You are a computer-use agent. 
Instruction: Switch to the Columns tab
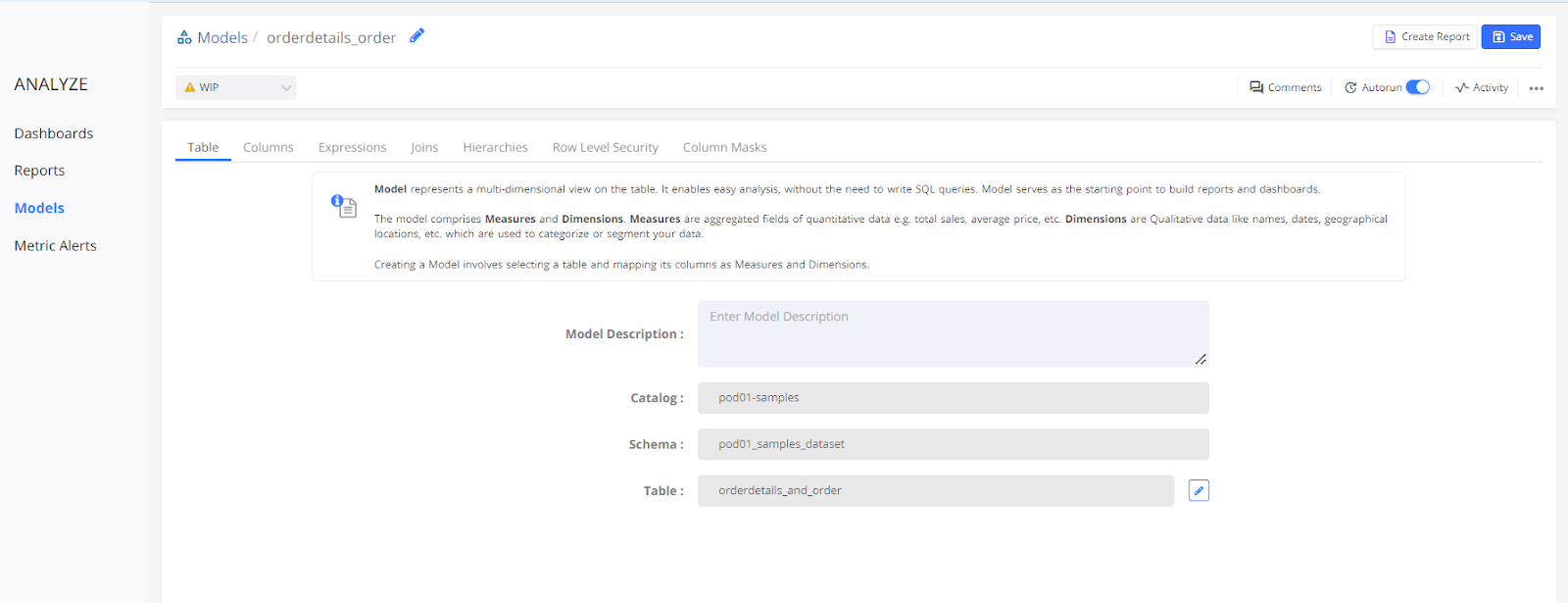pyautogui.click(x=269, y=148)
